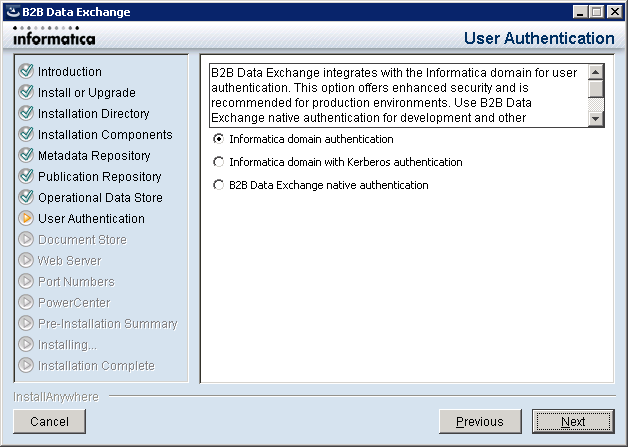Click the description box scroll down arrow
The image size is (628, 447).
[x=596, y=119]
